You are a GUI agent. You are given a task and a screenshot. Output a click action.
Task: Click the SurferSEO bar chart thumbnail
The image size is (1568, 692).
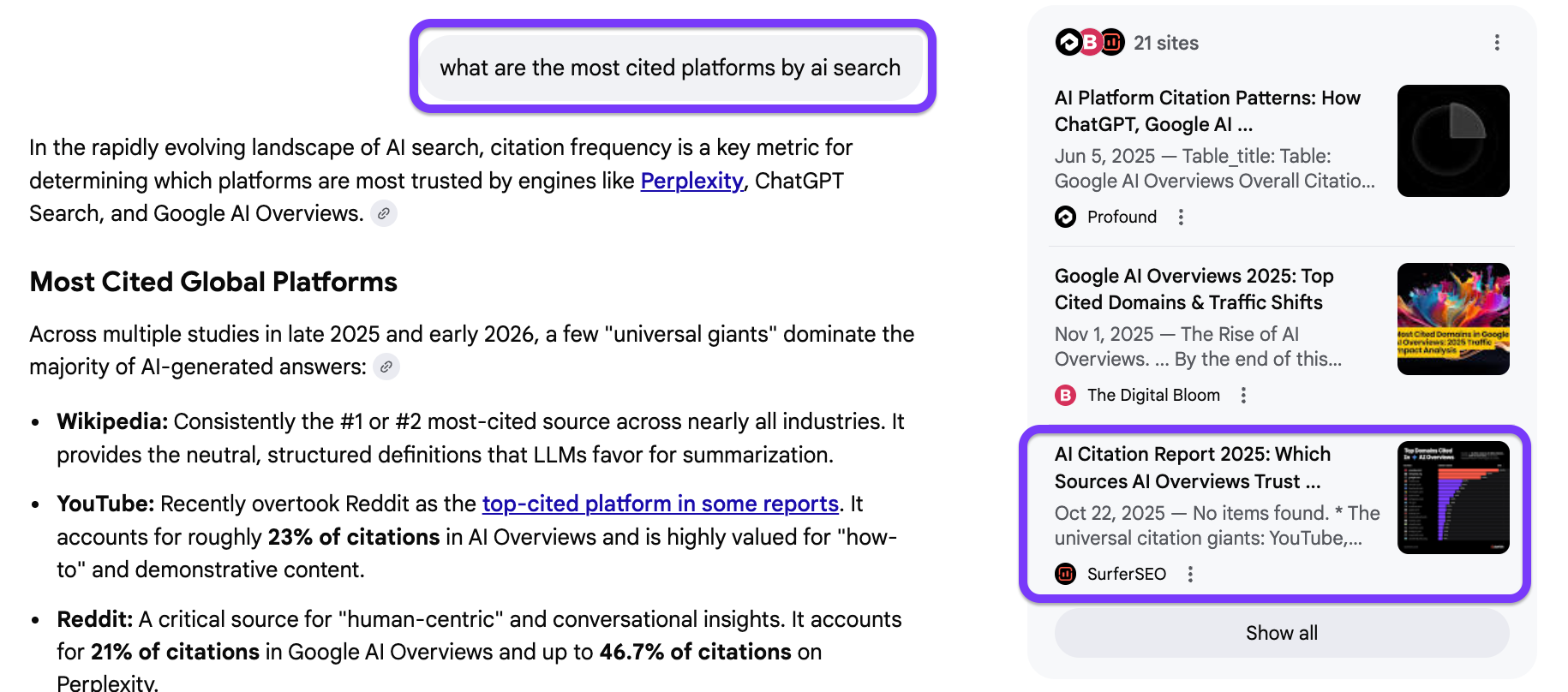1452,498
